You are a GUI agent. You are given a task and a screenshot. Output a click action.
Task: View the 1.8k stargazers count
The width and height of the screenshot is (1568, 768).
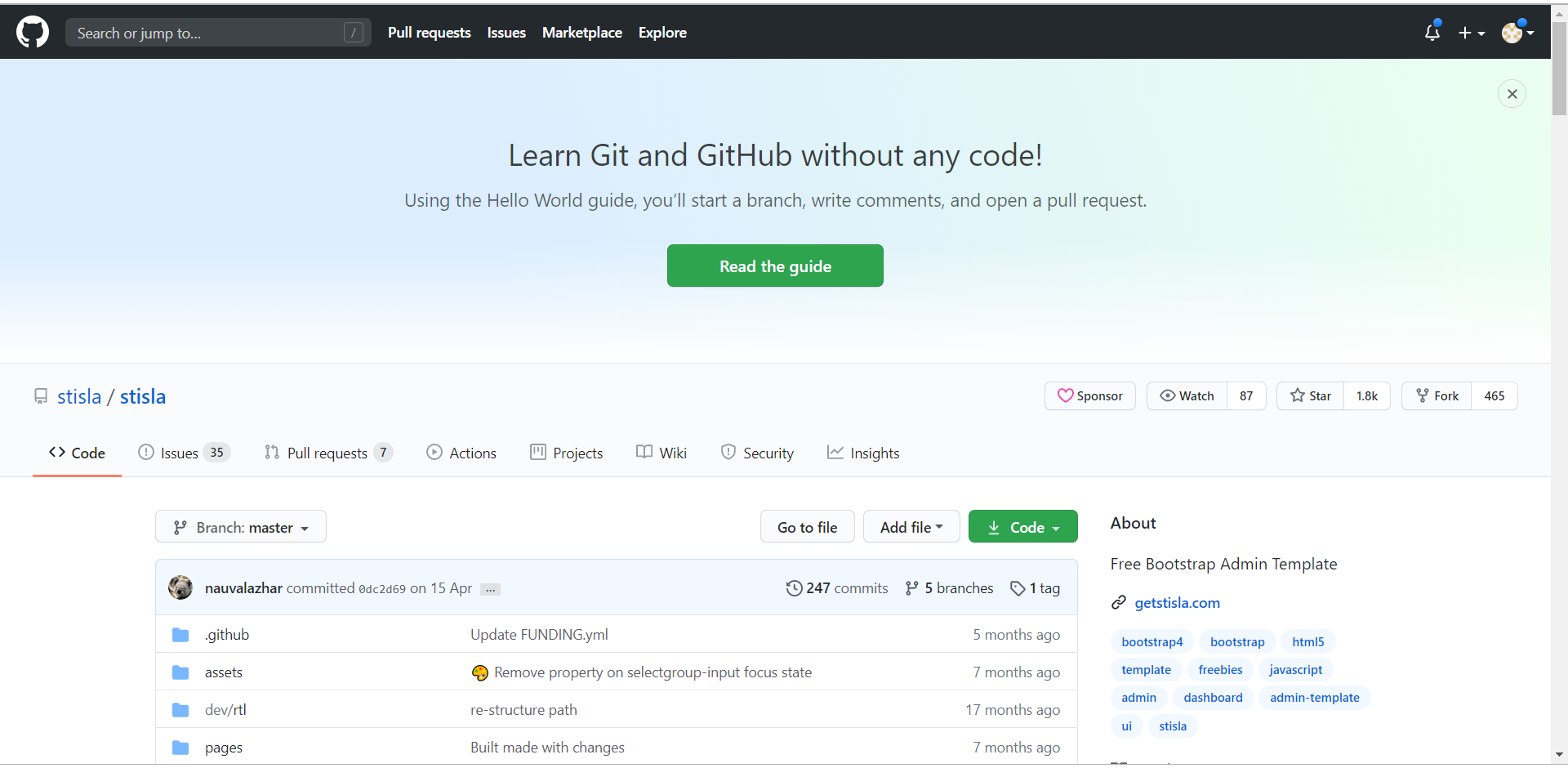pos(1367,395)
